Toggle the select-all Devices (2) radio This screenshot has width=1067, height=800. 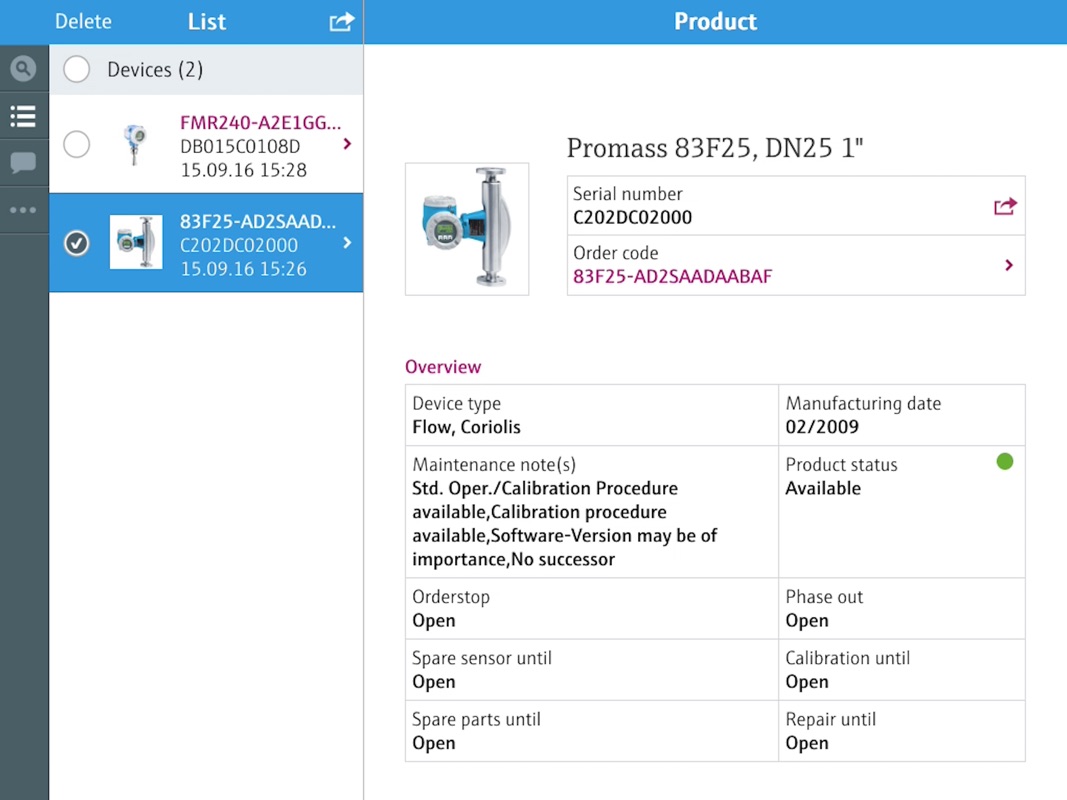(76, 69)
